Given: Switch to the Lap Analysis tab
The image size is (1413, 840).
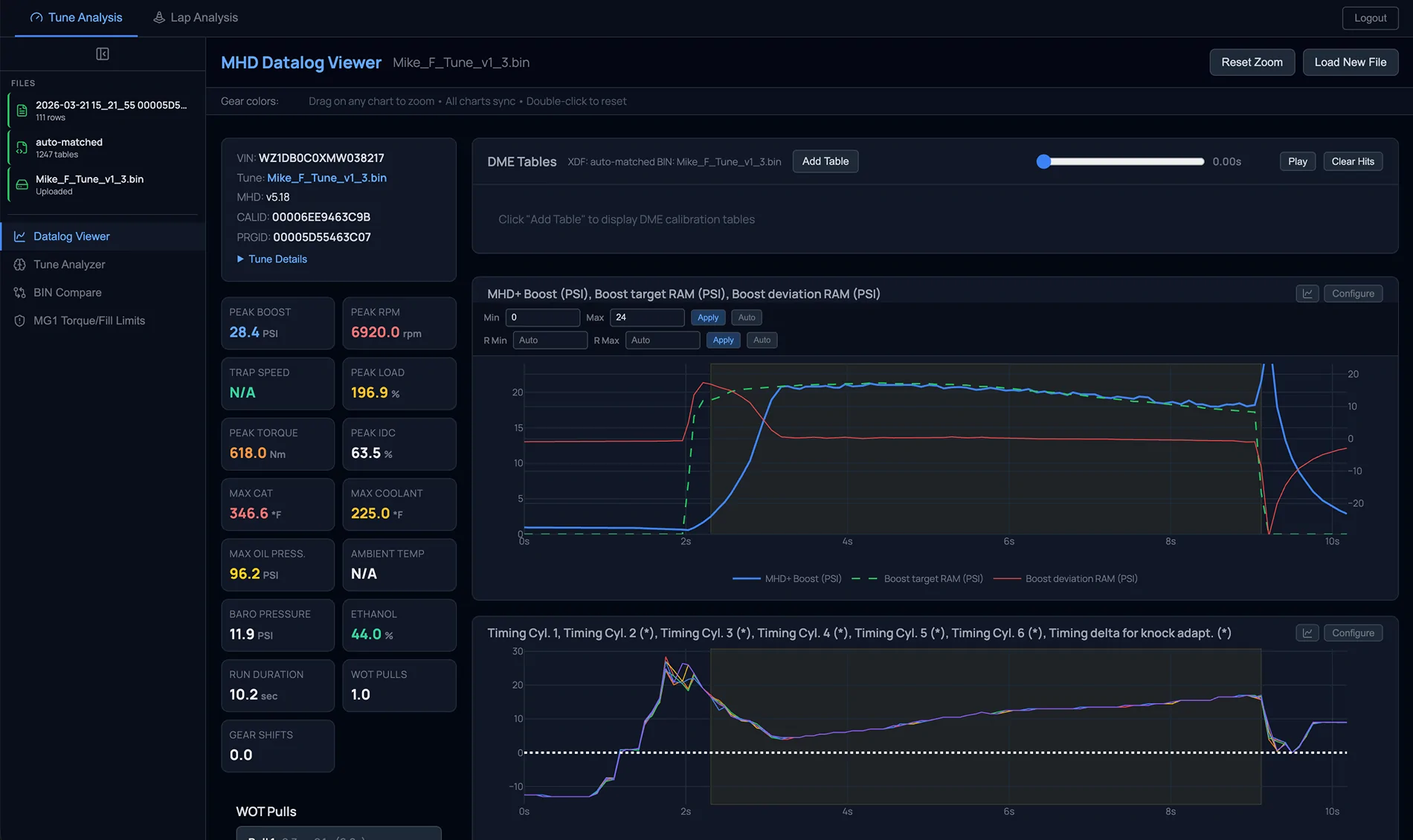Looking at the screenshot, I should 196,18.
